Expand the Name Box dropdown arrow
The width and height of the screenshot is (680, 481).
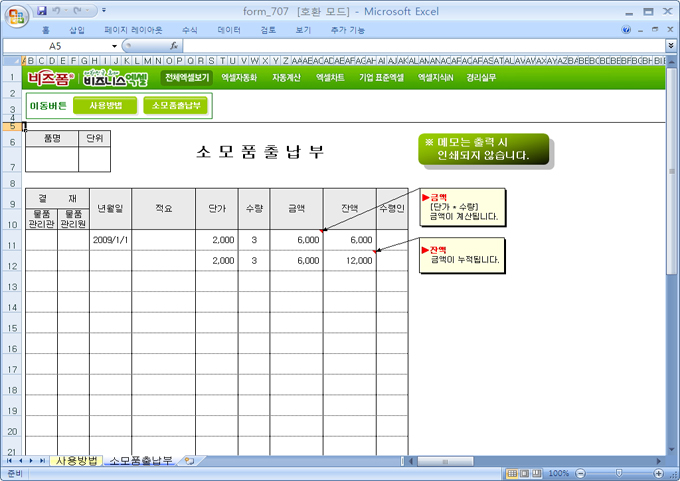114,46
